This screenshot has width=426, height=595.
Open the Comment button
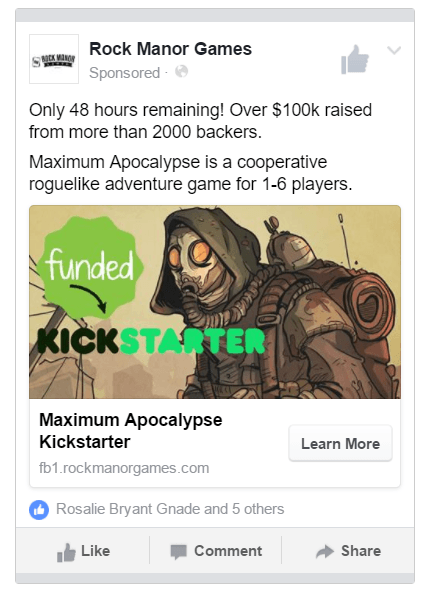[x=215, y=551]
